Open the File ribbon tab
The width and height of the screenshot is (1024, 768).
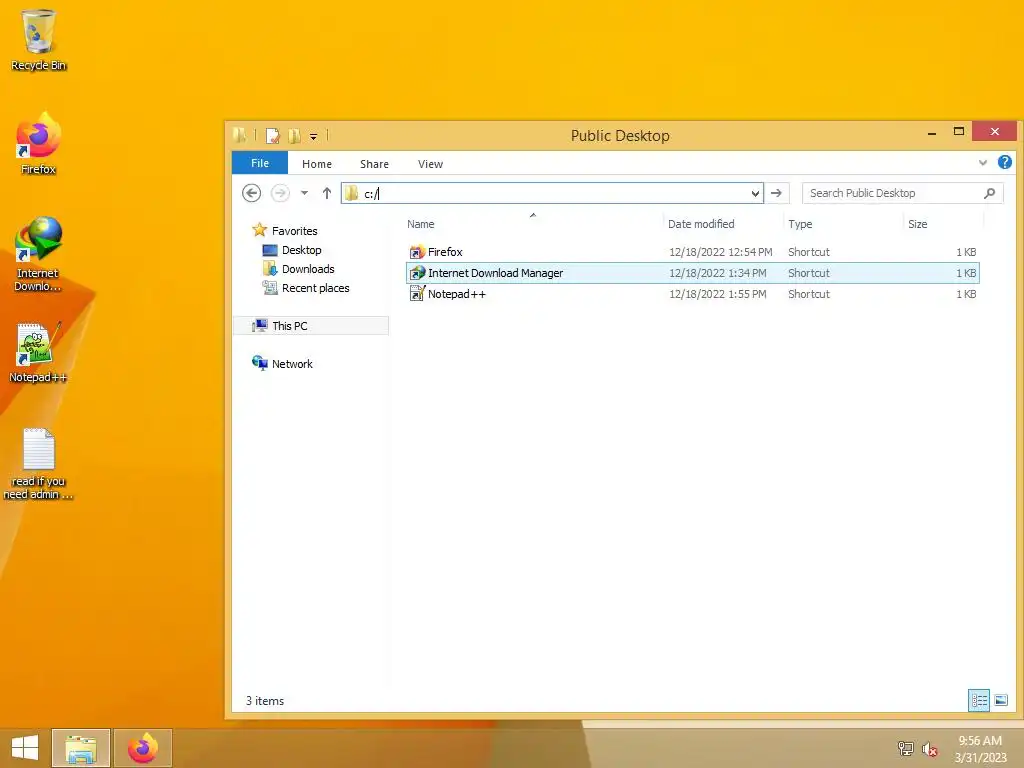point(260,163)
